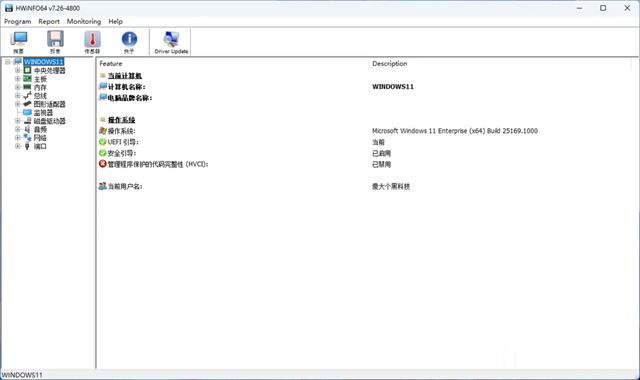
Task: Select the graphics adapter (图形适配器) icon
Action: pos(27,104)
